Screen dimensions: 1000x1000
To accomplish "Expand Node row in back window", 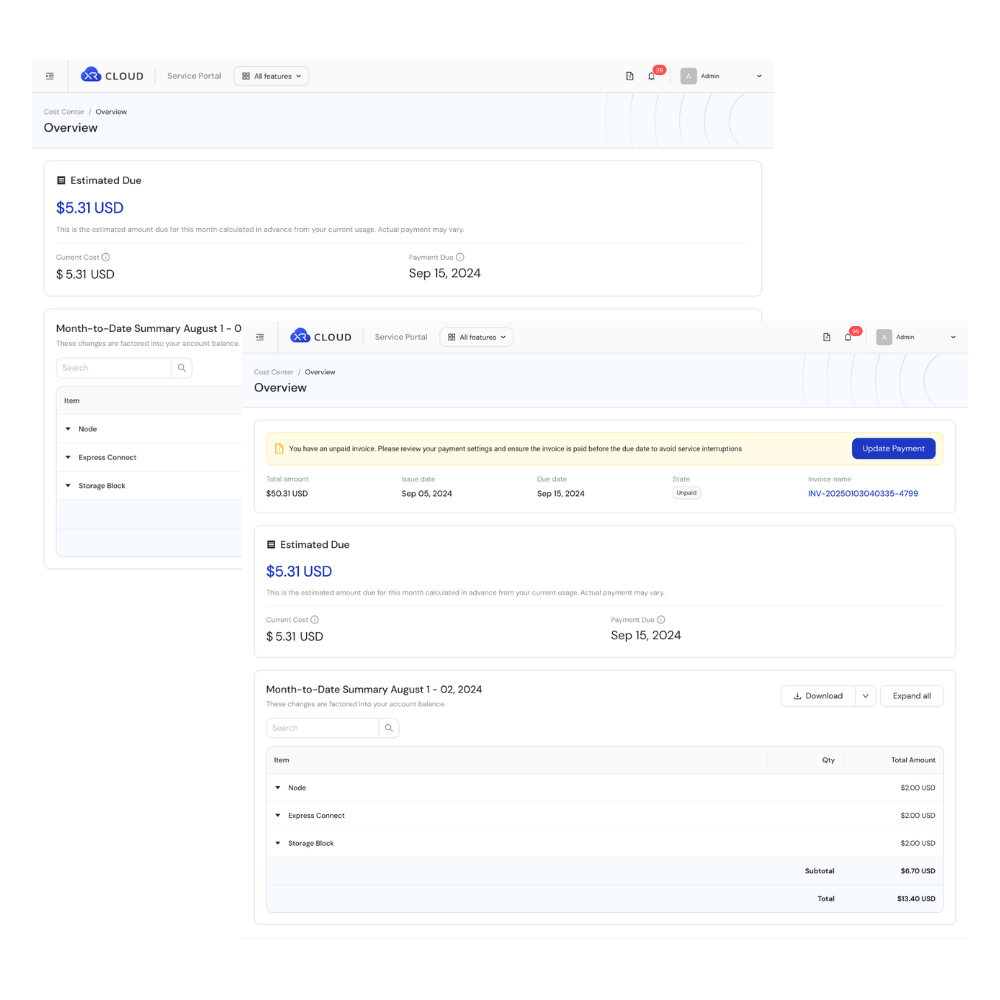I will pyautogui.click(x=68, y=429).
